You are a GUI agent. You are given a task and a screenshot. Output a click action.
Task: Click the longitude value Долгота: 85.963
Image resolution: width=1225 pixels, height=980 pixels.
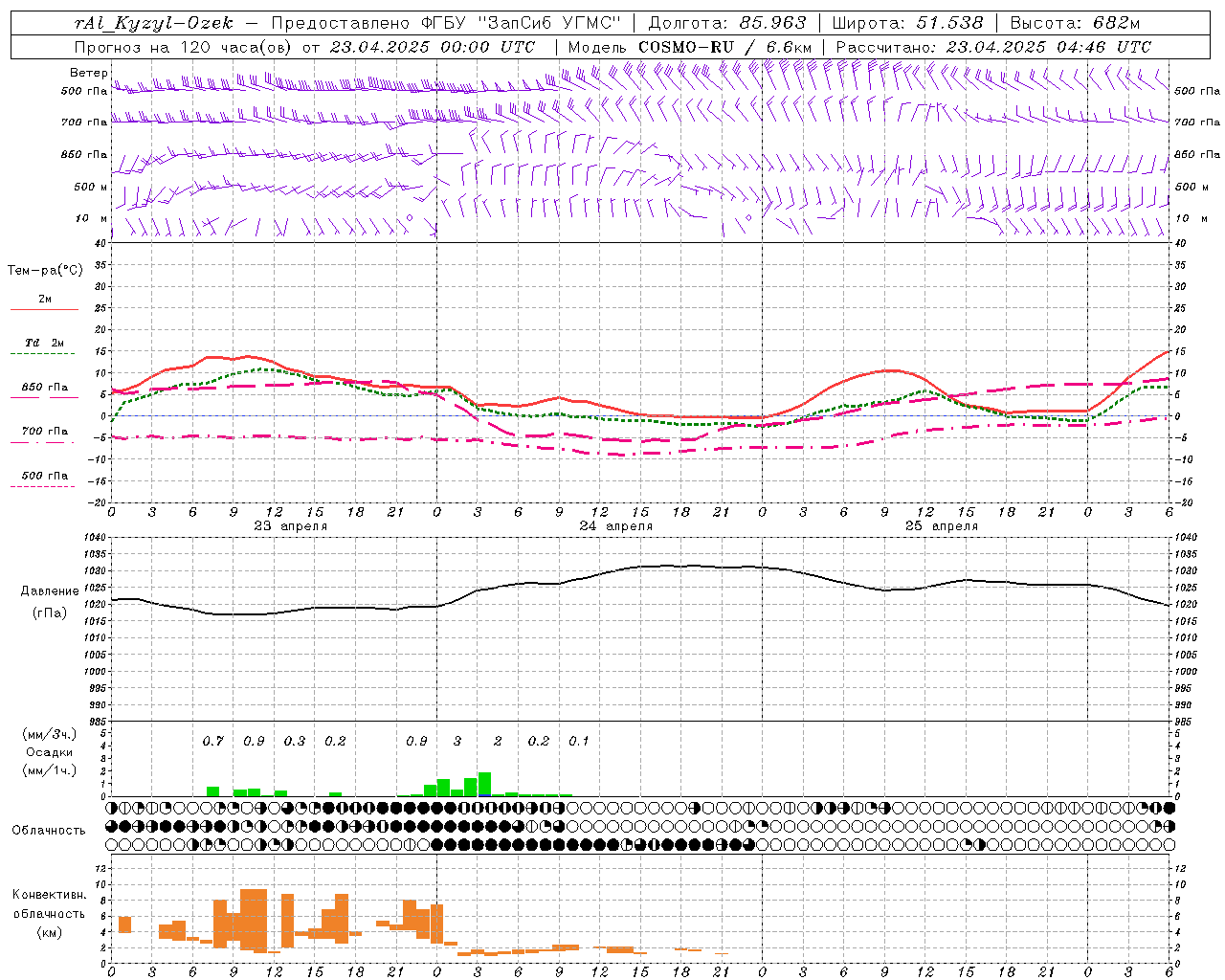click(x=727, y=23)
